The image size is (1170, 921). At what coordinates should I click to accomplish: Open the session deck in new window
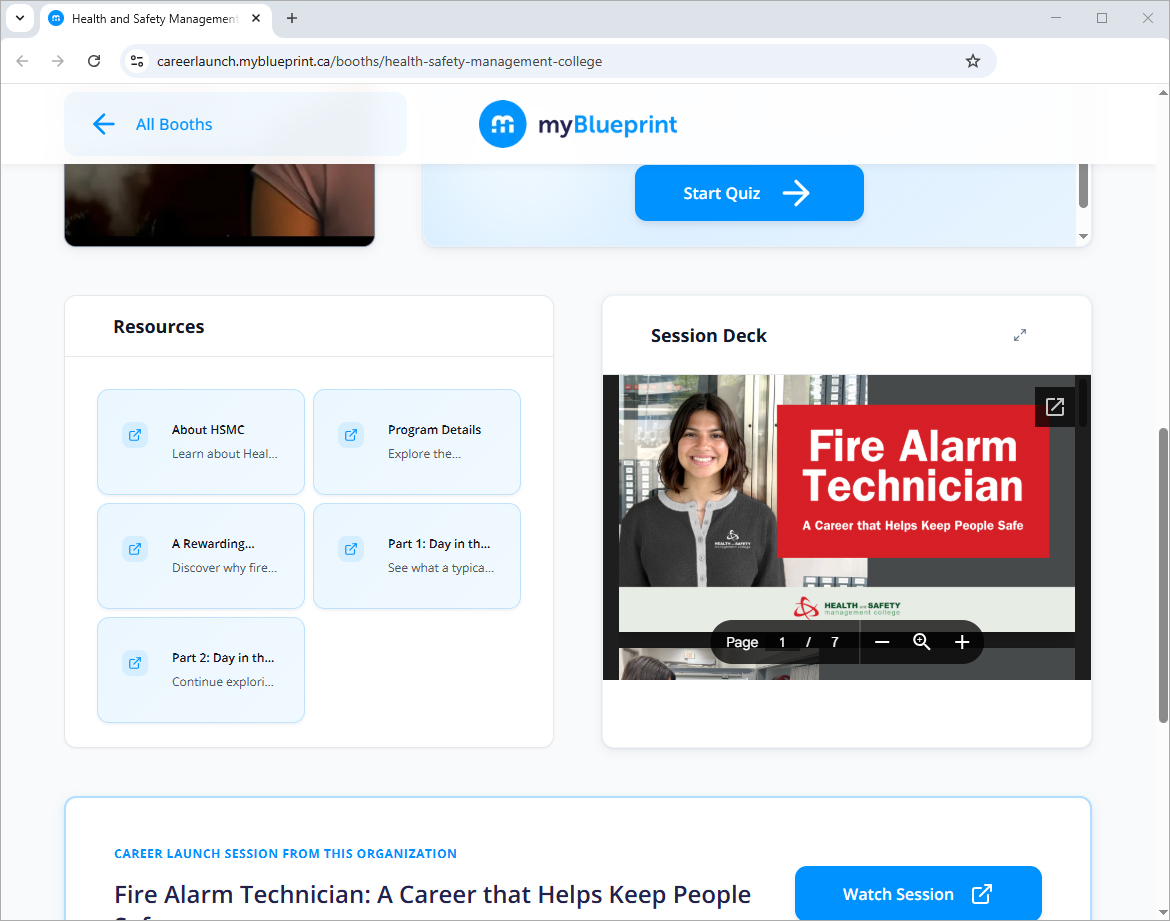1054,407
